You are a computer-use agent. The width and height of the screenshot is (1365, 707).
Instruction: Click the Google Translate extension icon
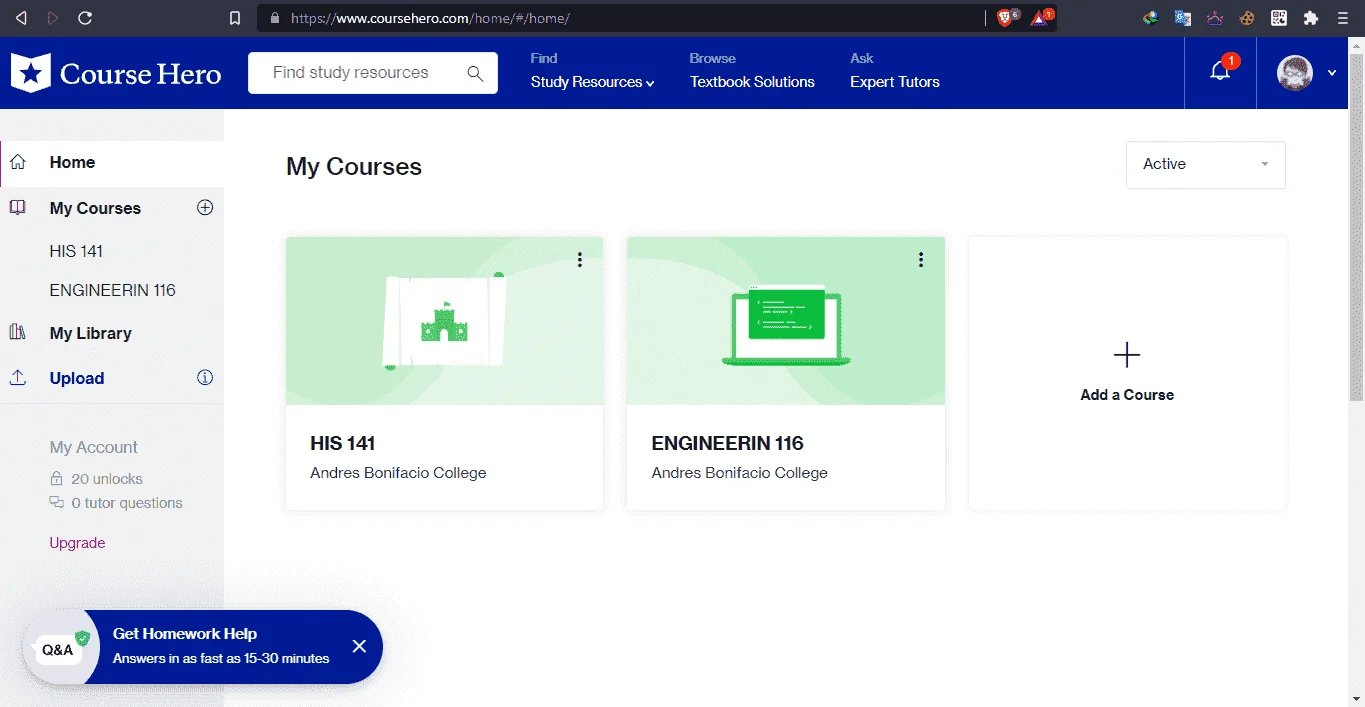pos(1183,18)
